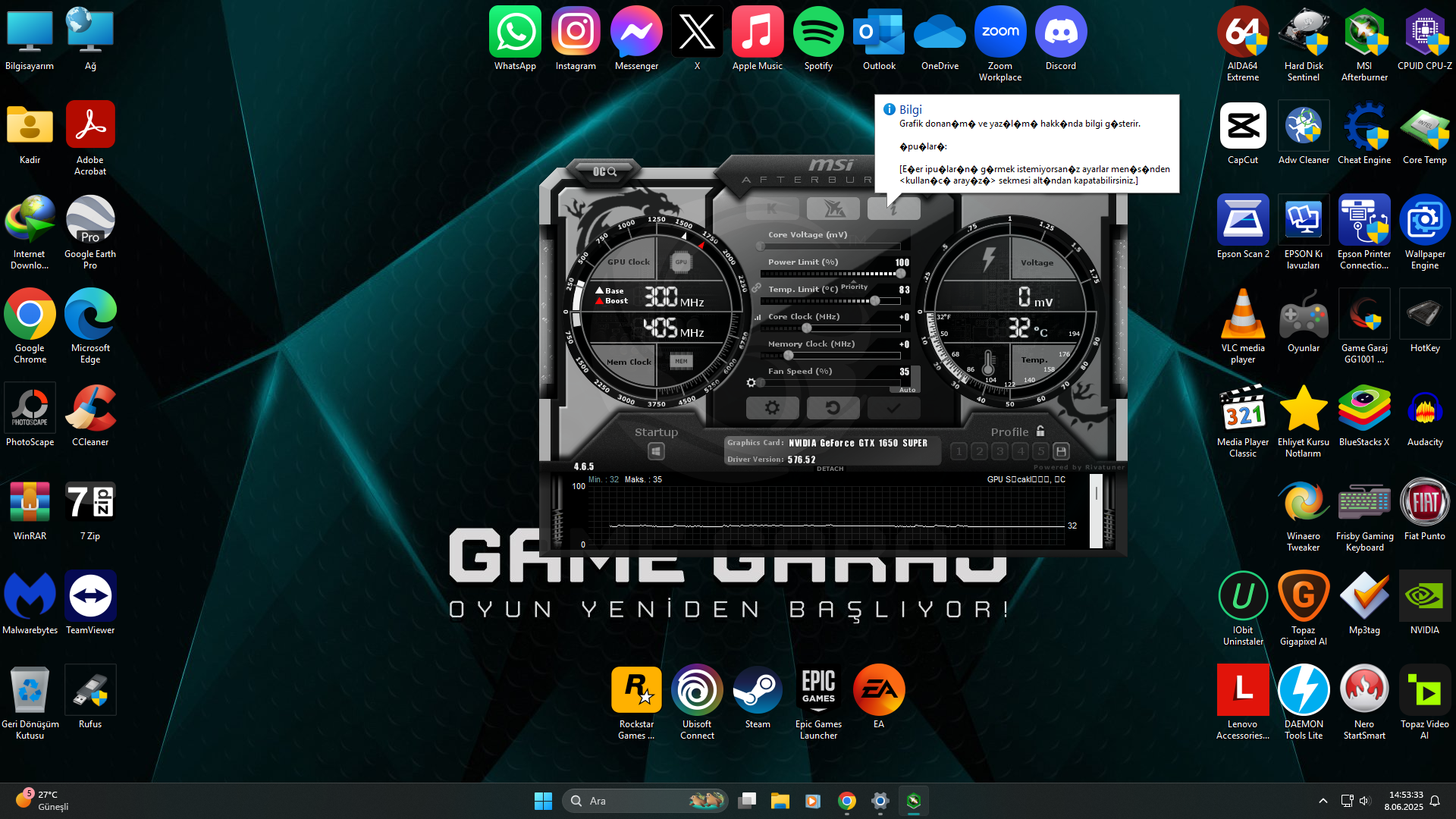Click the MEM chip icon on the clock gauge
1456x819 pixels.
[x=681, y=362]
